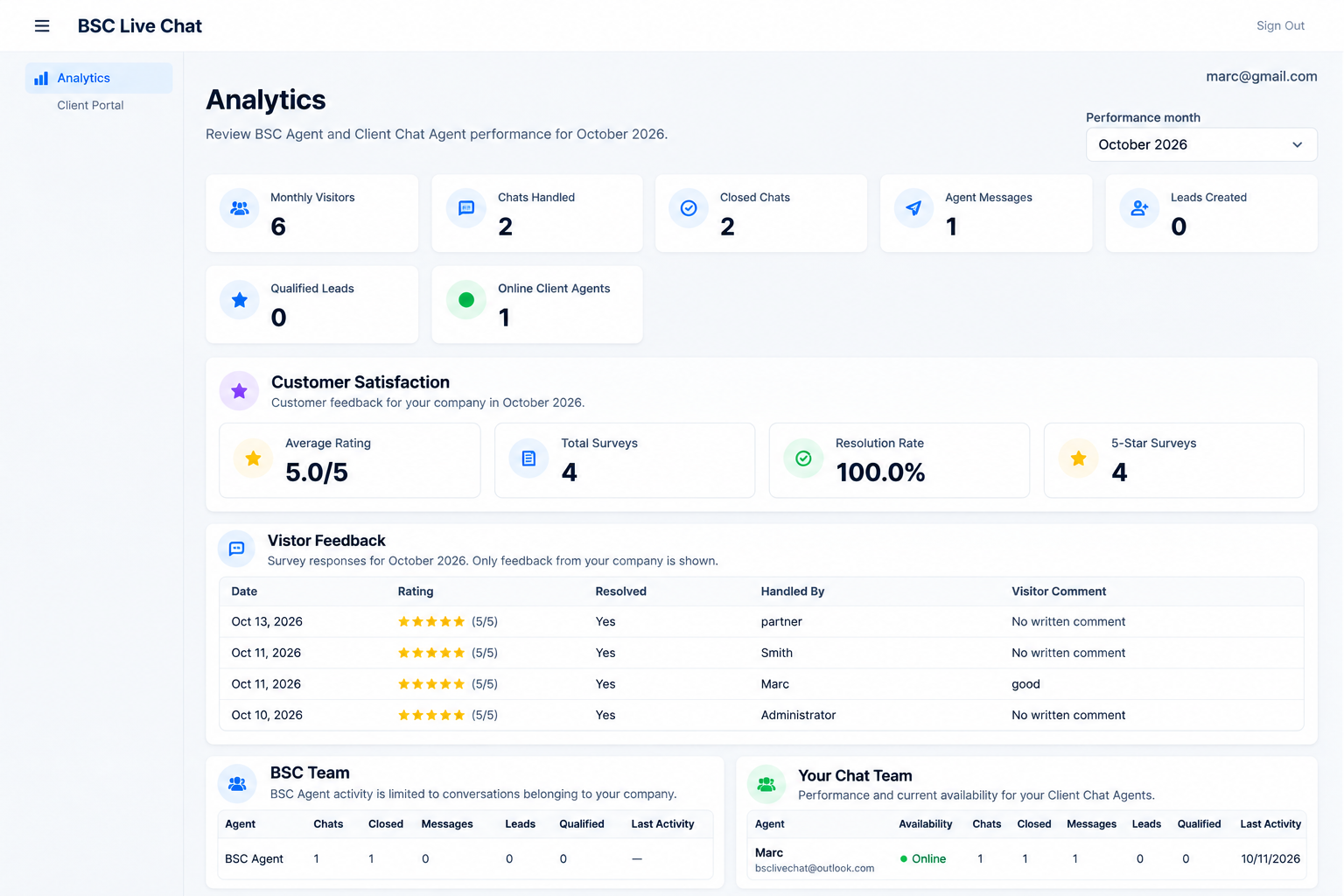
Task: Click the Closed Chats checkmark icon
Action: tap(689, 208)
